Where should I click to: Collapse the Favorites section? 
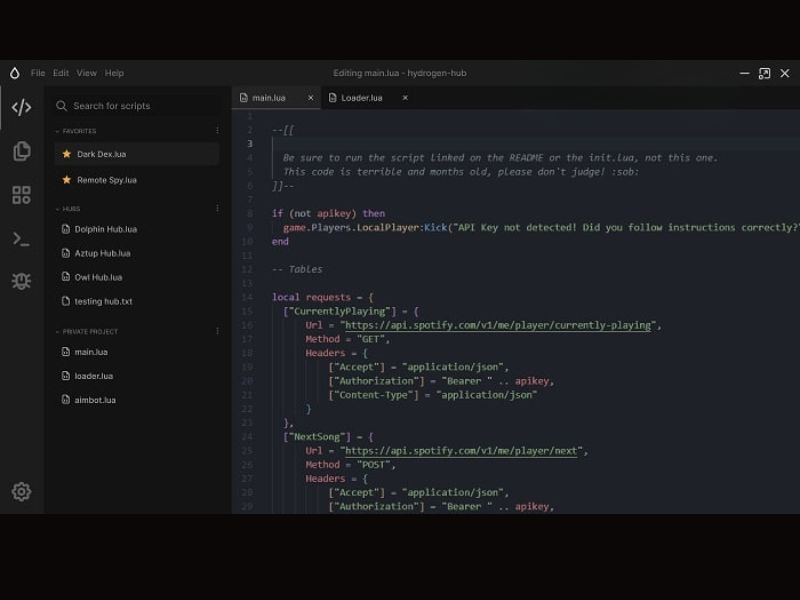[x=58, y=131]
